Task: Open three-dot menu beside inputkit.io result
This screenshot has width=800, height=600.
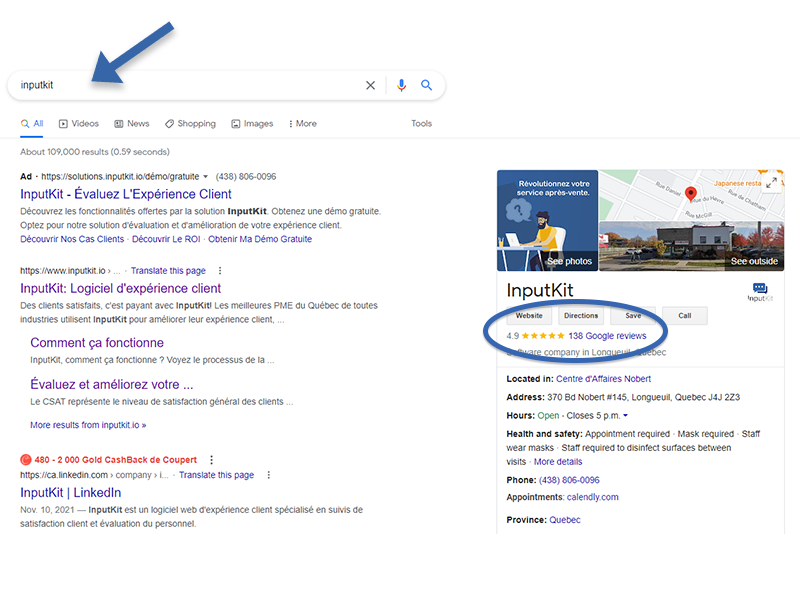Action: [x=220, y=271]
